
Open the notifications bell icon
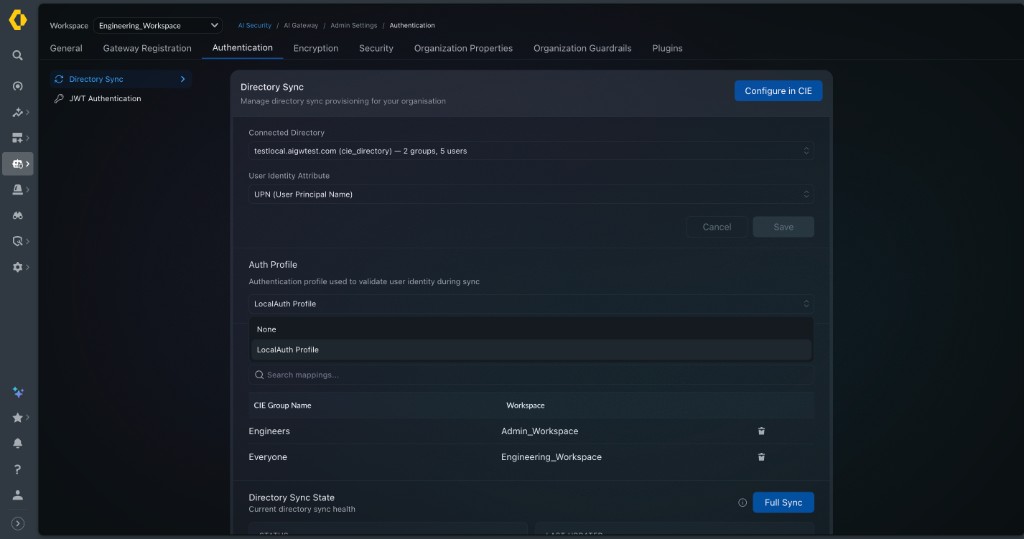click(18, 443)
